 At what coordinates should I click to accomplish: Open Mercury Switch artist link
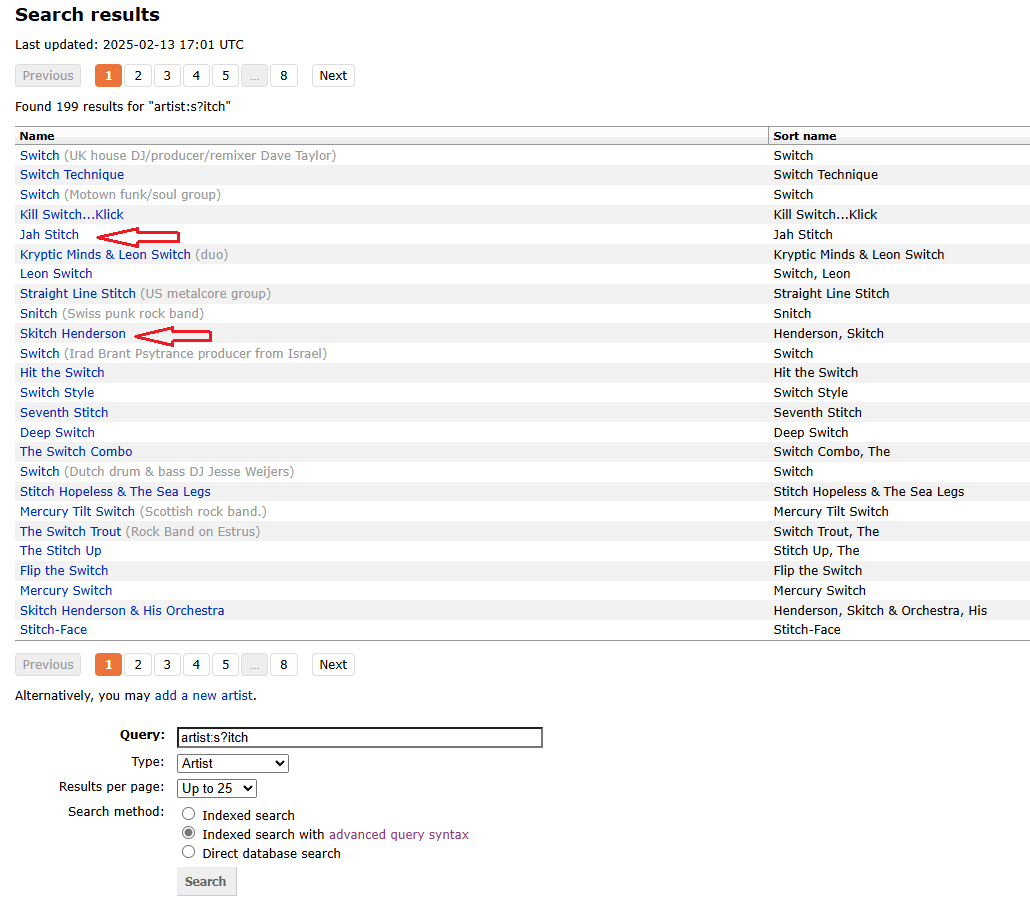[x=66, y=590]
